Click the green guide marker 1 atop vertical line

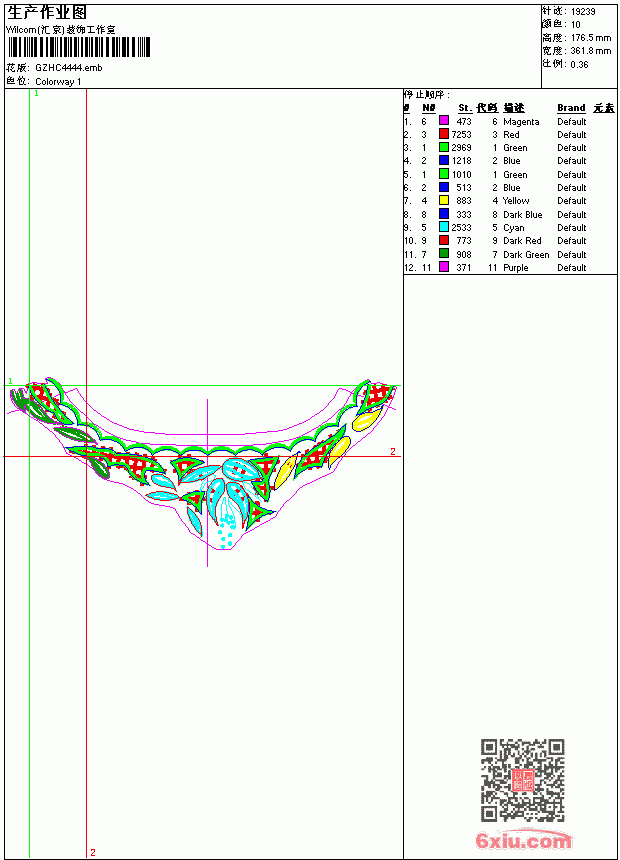pyautogui.click(x=36, y=94)
